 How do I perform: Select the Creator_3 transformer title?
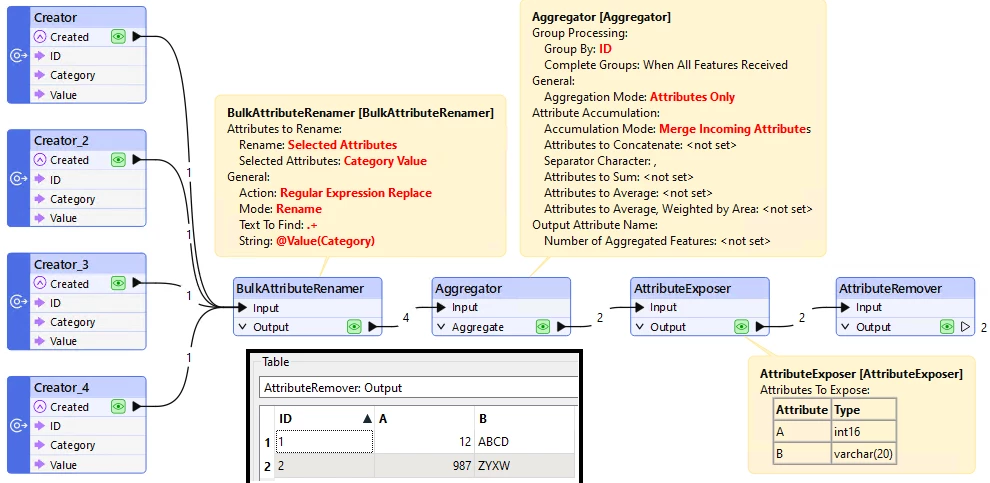tap(61, 264)
